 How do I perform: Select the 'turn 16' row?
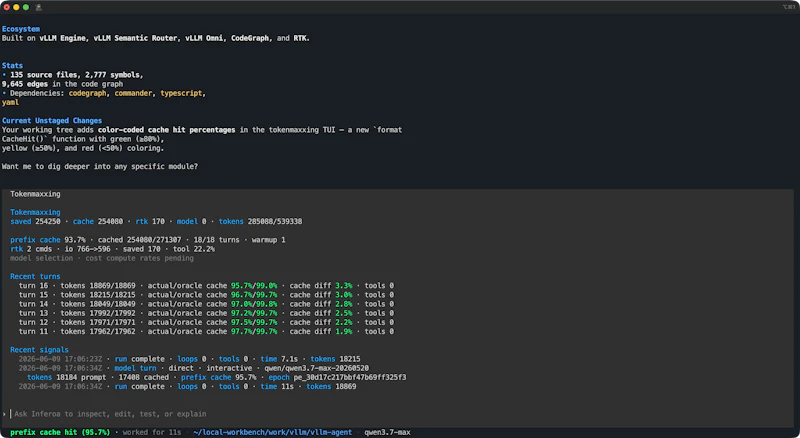[206, 286]
